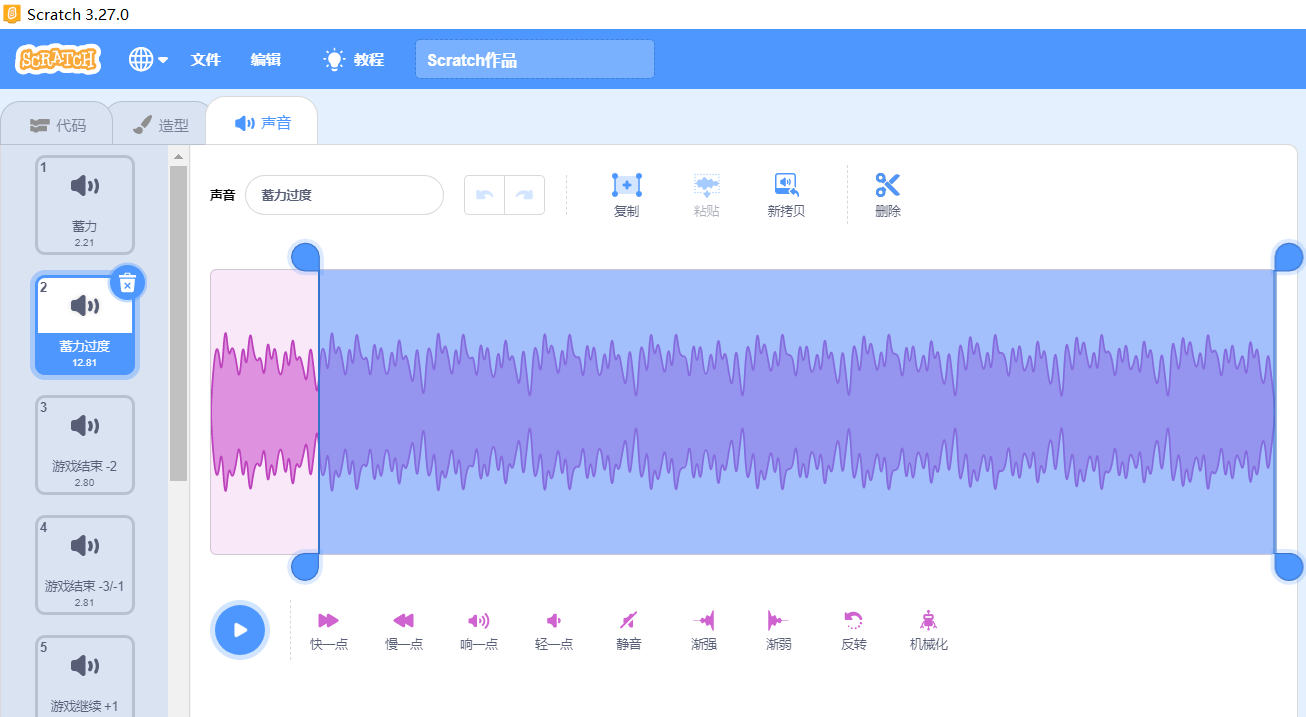Apply the 慢一点 slower effect
Image resolution: width=1306 pixels, height=717 pixels.
click(404, 630)
